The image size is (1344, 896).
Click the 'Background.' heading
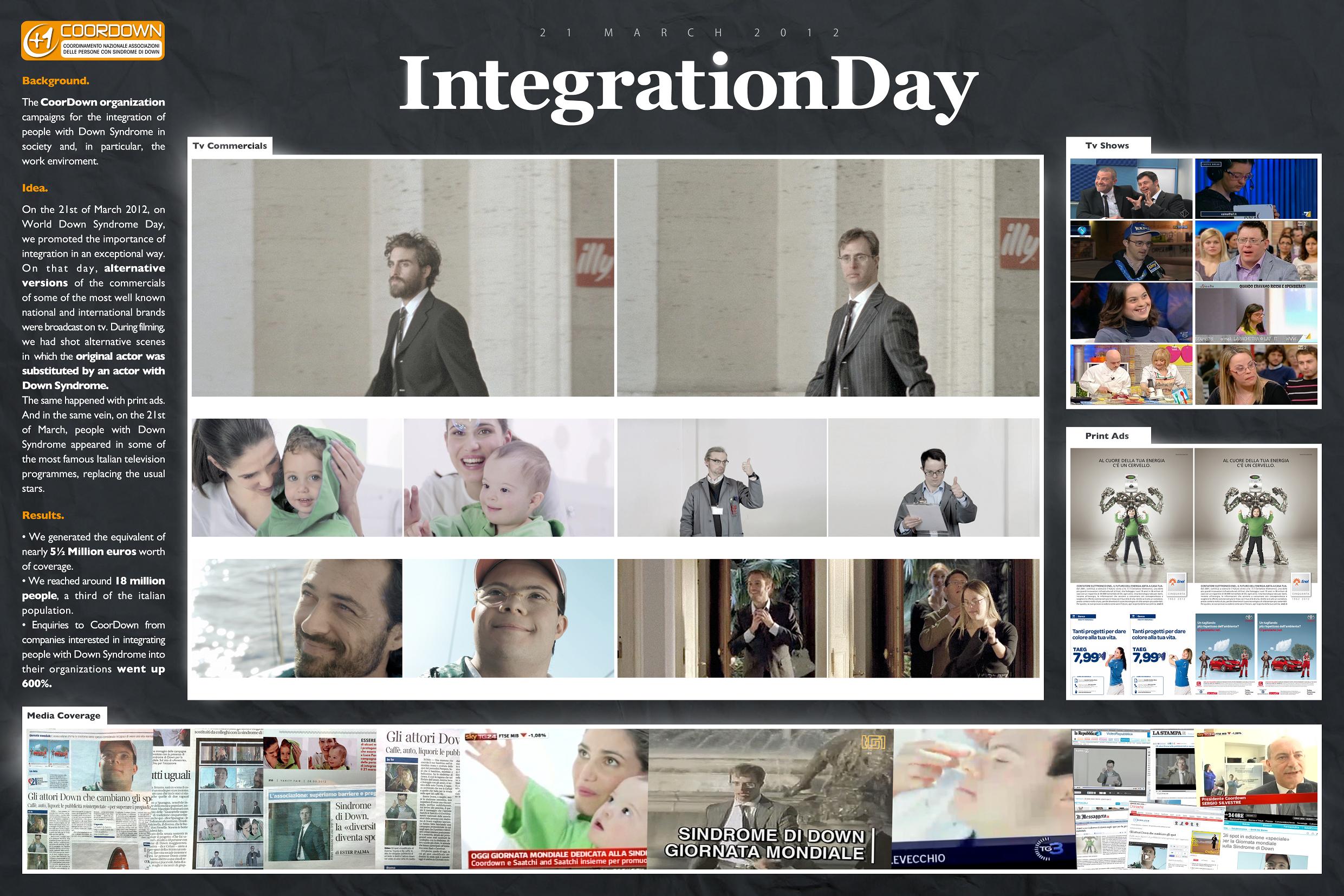[x=55, y=81]
